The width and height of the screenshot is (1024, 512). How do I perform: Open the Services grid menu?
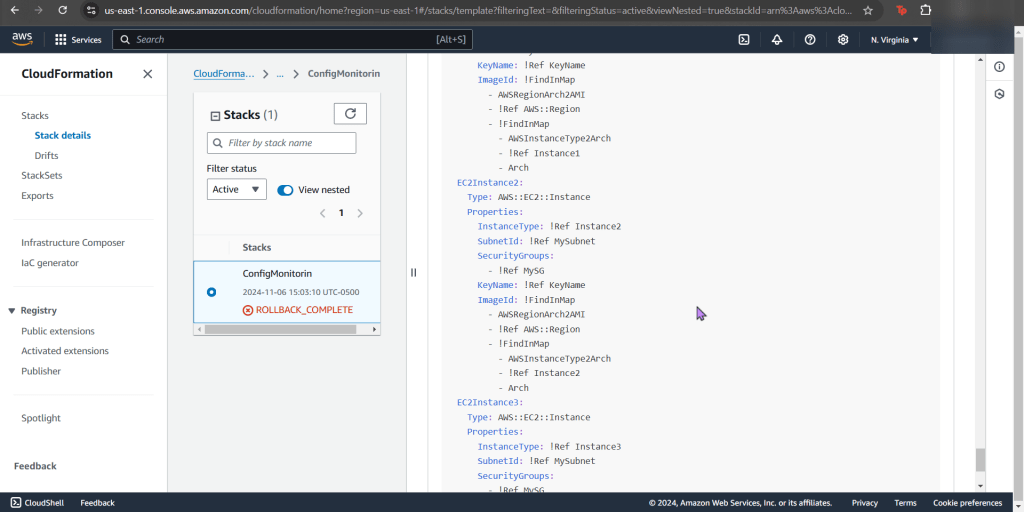coord(78,40)
